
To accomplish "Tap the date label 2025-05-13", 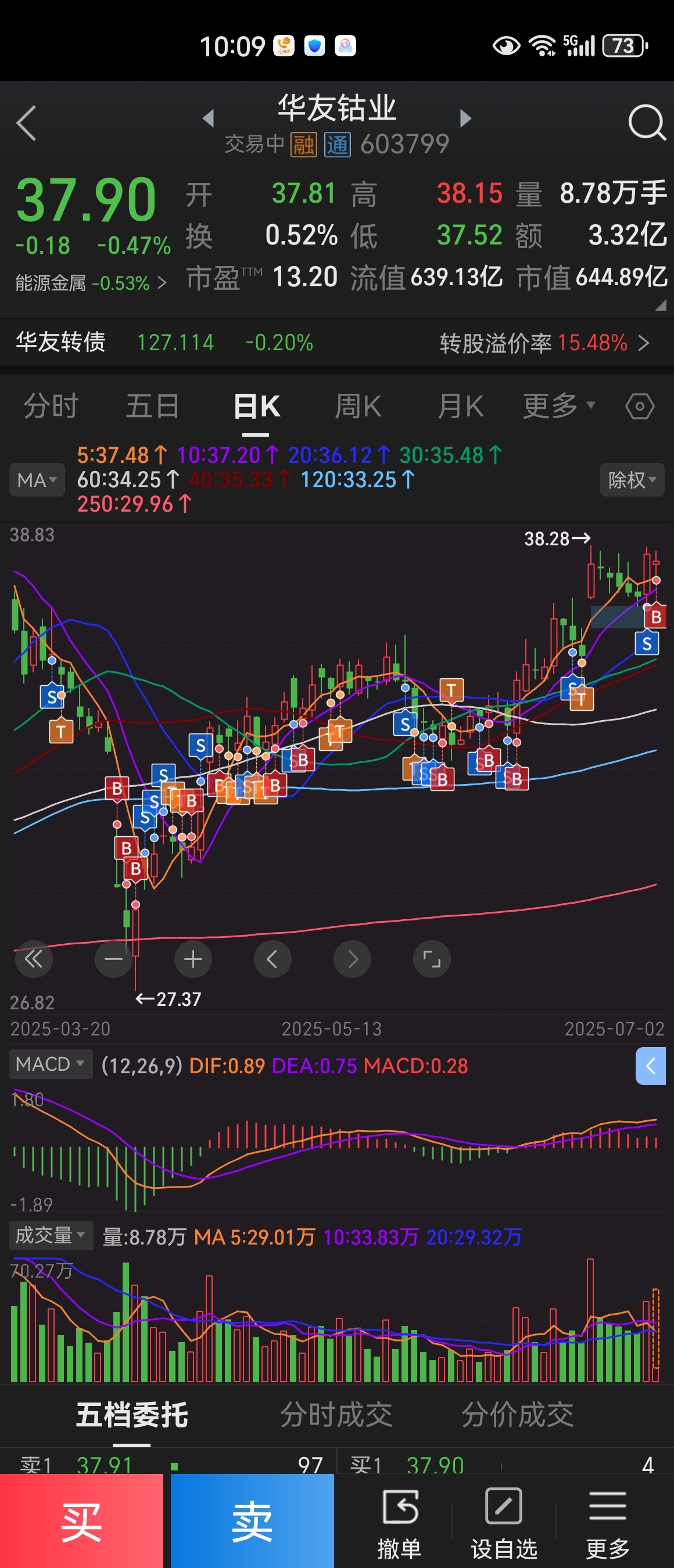I will click(x=332, y=1028).
